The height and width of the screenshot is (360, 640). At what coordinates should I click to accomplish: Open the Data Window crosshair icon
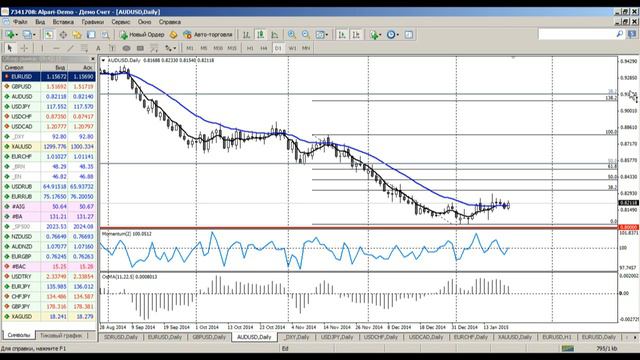tap(63, 35)
